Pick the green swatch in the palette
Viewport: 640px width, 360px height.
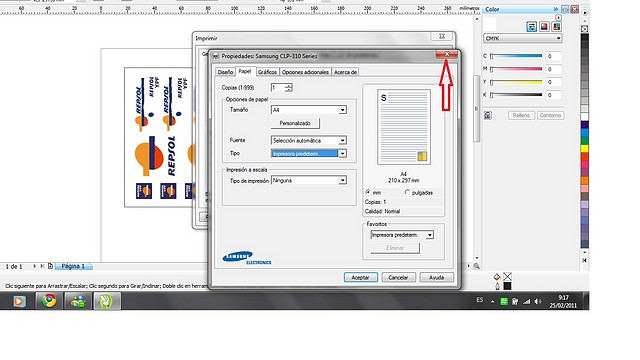pyautogui.click(x=584, y=140)
